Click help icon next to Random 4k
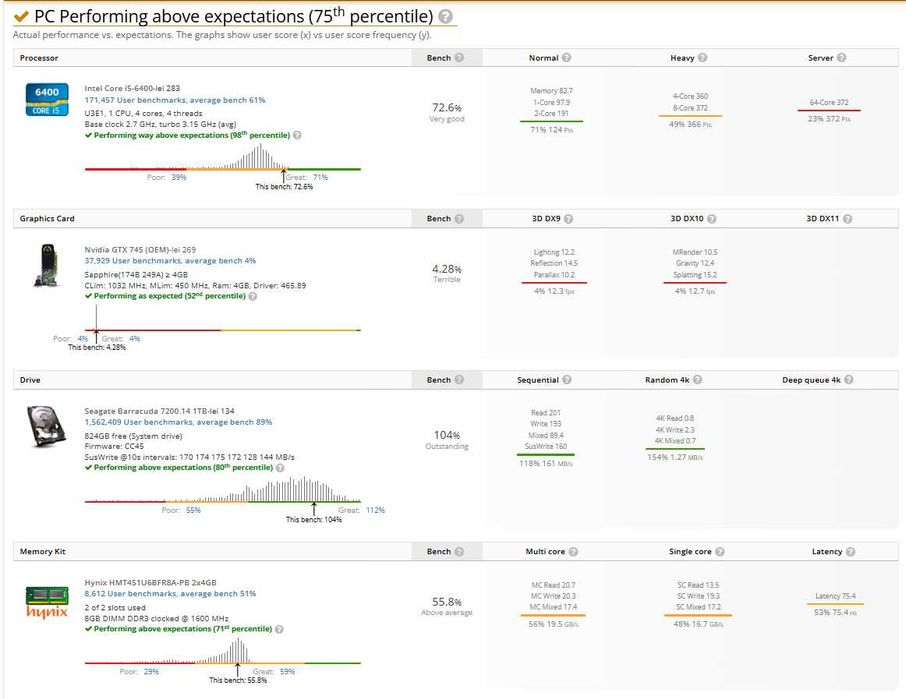The height and width of the screenshot is (699, 906). [697, 380]
